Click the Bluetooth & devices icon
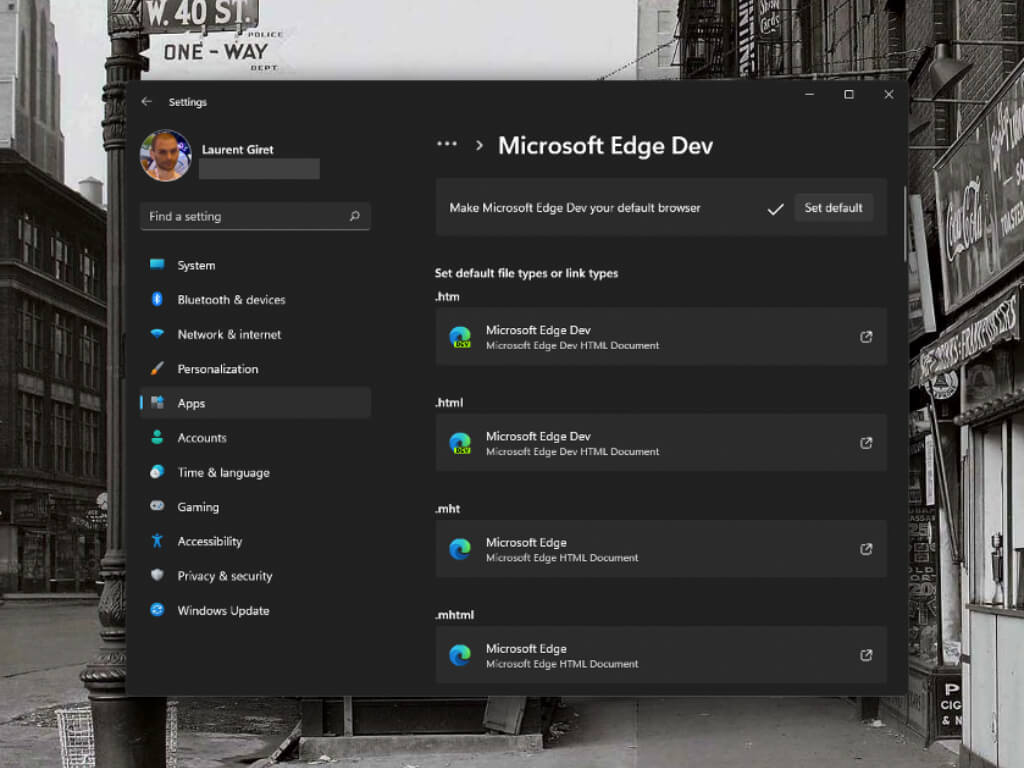The image size is (1024, 768). (x=157, y=299)
